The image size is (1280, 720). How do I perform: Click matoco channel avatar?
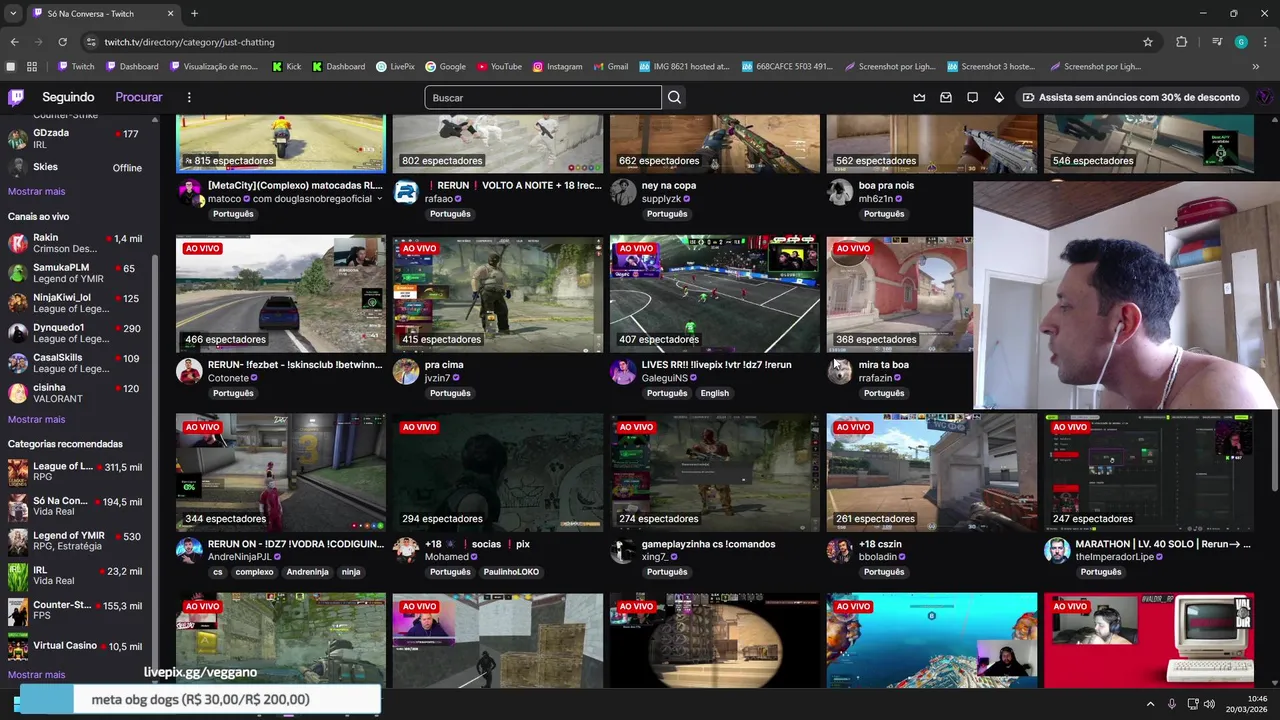click(x=189, y=192)
